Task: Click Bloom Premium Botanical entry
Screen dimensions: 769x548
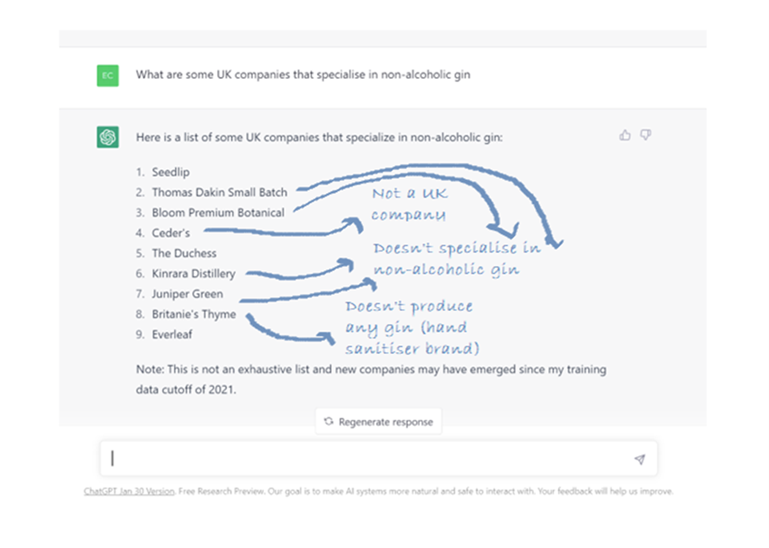Action: 218,212
